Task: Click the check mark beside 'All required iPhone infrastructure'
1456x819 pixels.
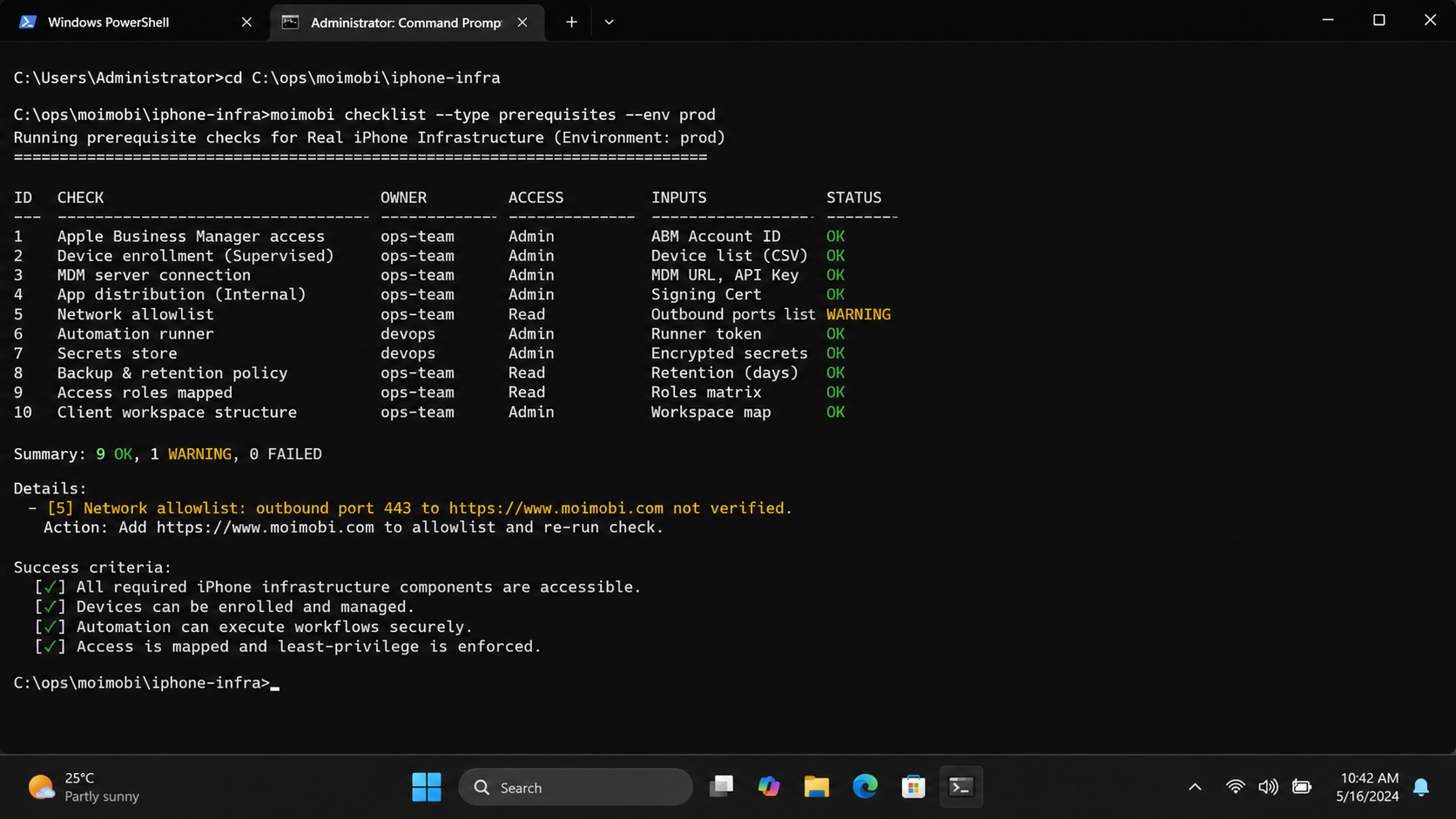Action: click(50, 587)
